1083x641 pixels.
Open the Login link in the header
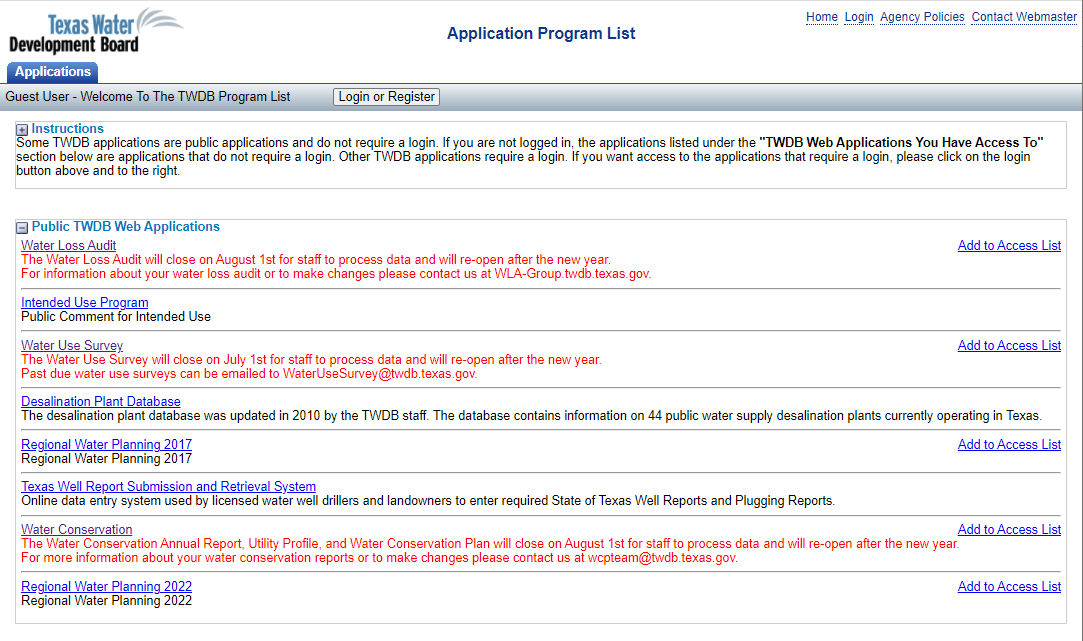[x=859, y=17]
